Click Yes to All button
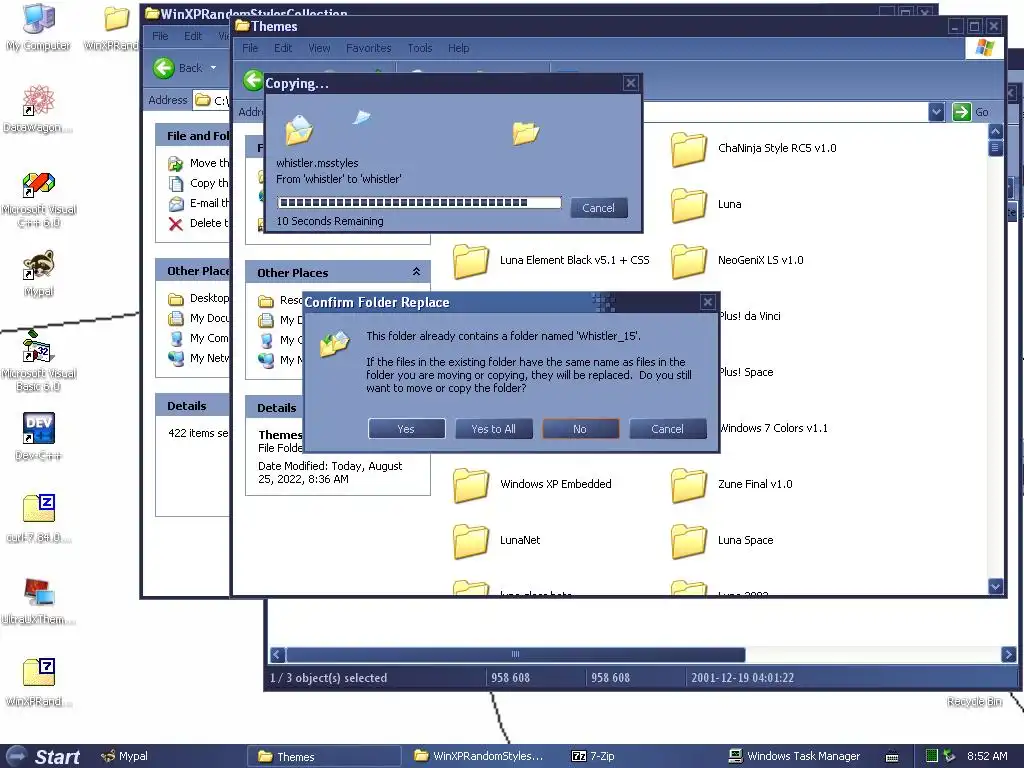The height and width of the screenshot is (768, 1024). click(x=494, y=429)
